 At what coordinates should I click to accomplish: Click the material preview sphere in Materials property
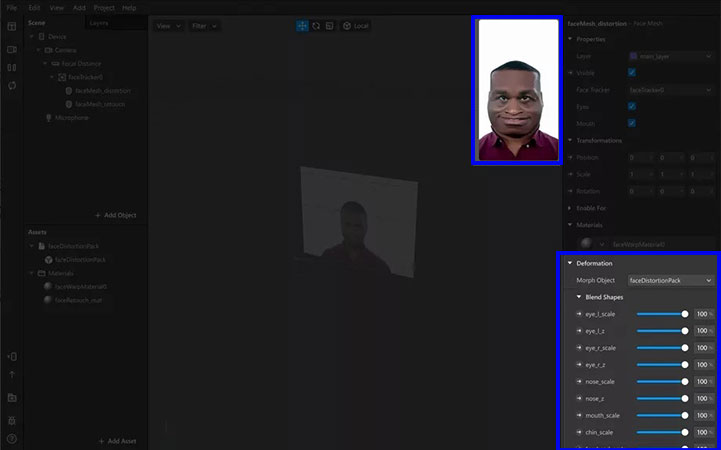pyautogui.click(x=586, y=244)
